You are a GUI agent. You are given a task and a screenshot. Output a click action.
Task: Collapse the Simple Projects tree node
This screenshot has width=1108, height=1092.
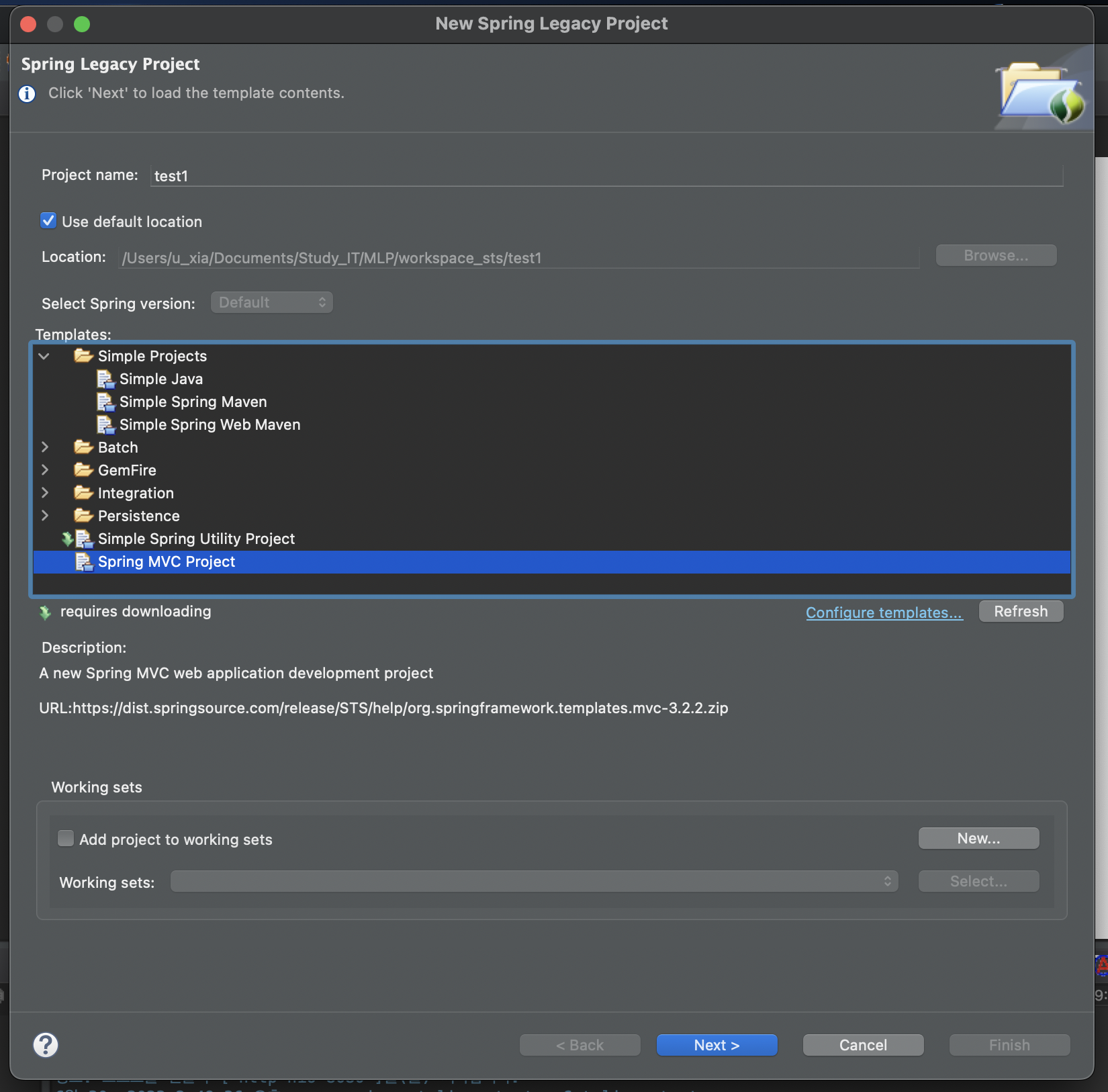(44, 356)
